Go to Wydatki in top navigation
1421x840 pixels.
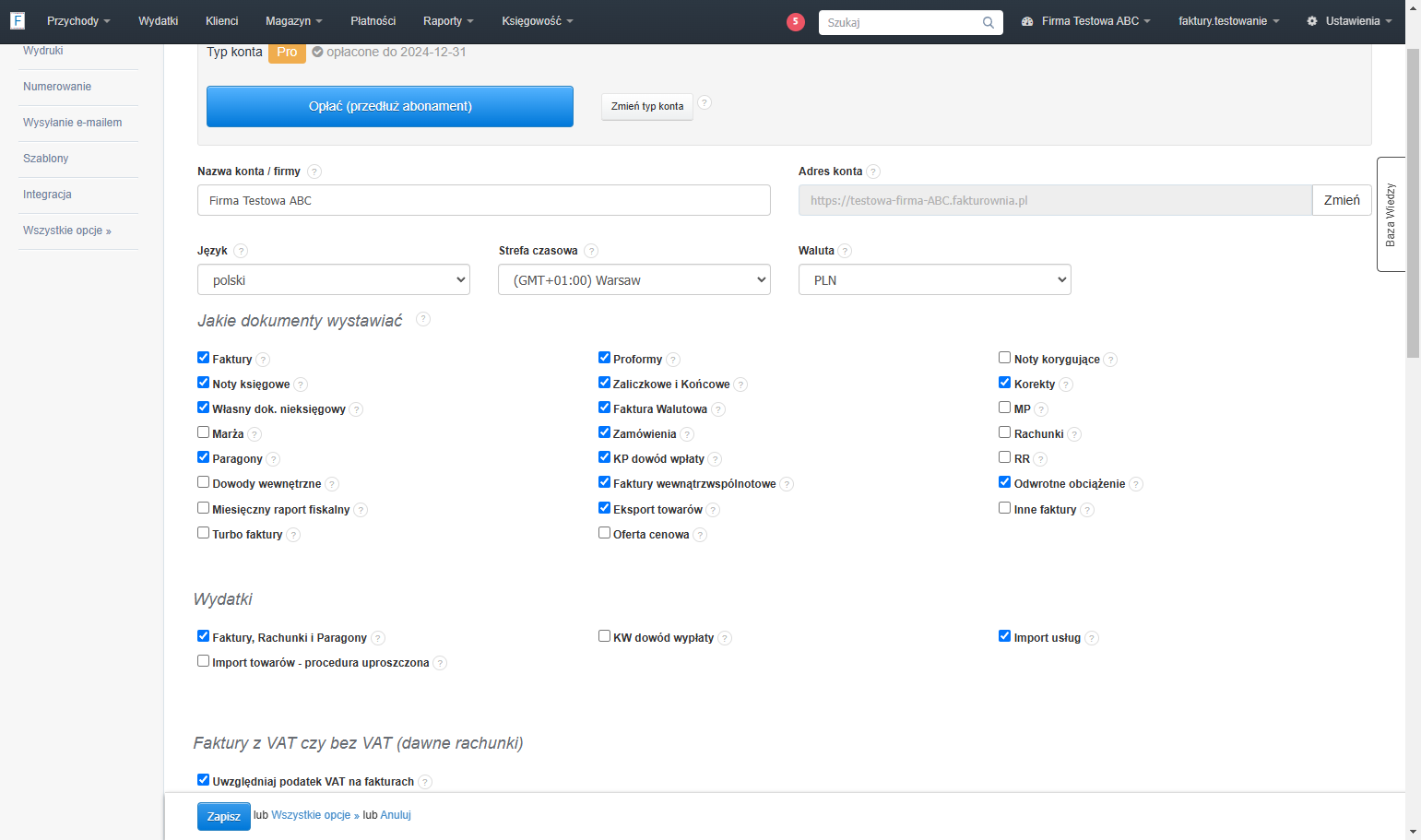(158, 21)
